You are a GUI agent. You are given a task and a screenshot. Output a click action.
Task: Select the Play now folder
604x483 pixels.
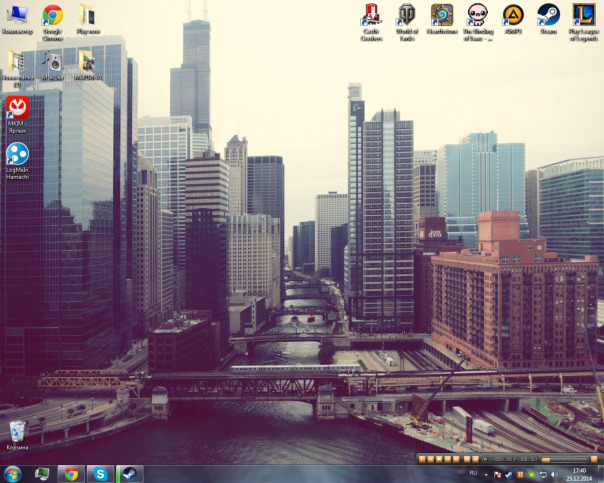pyautogui.click(x=87, y=16)
